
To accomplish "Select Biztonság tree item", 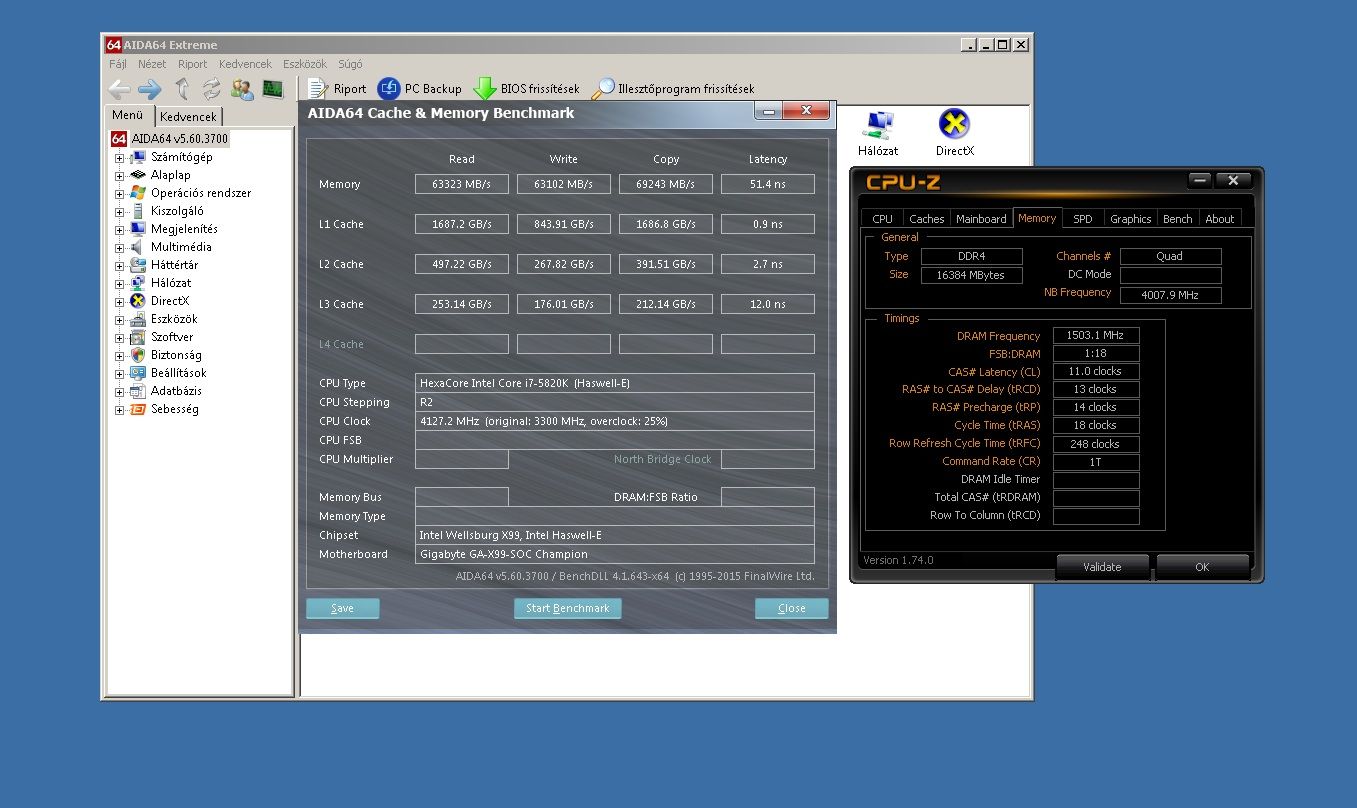I will 176,355.
